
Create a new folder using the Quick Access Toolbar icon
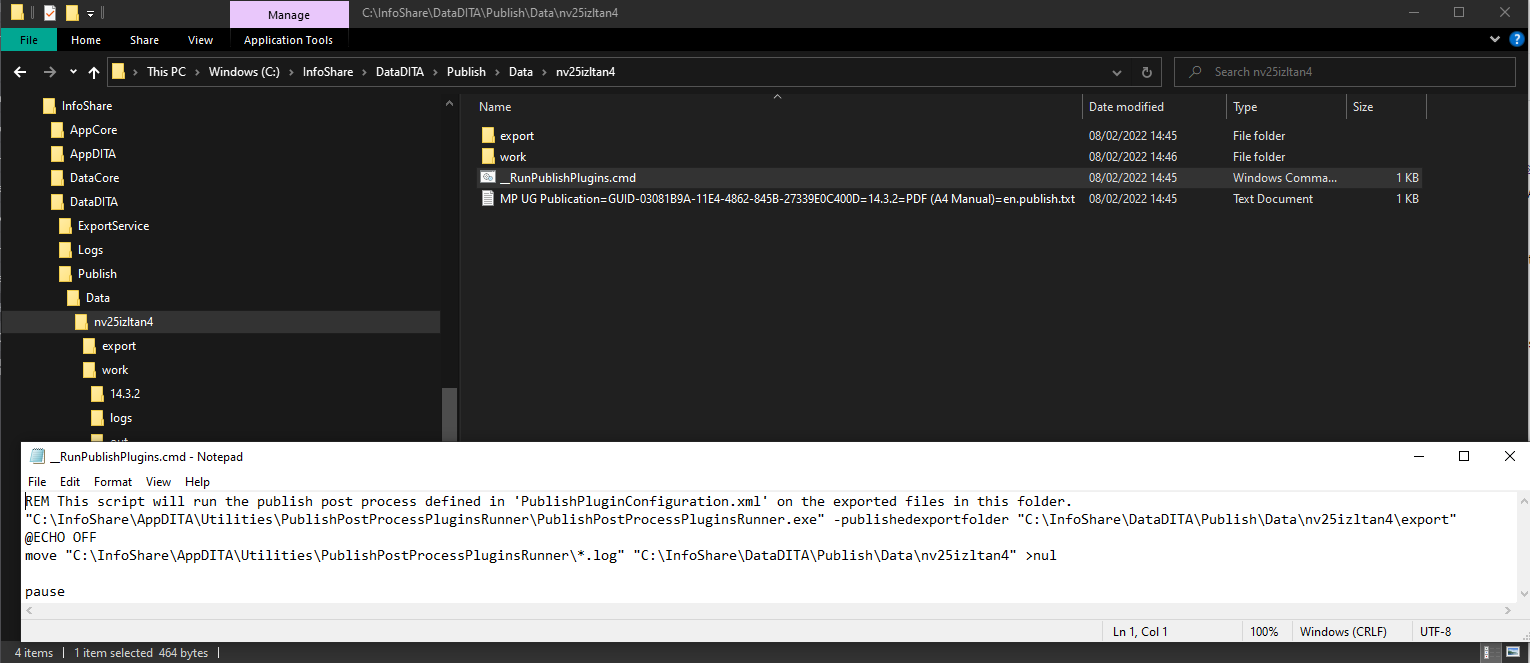coord(72,13)
